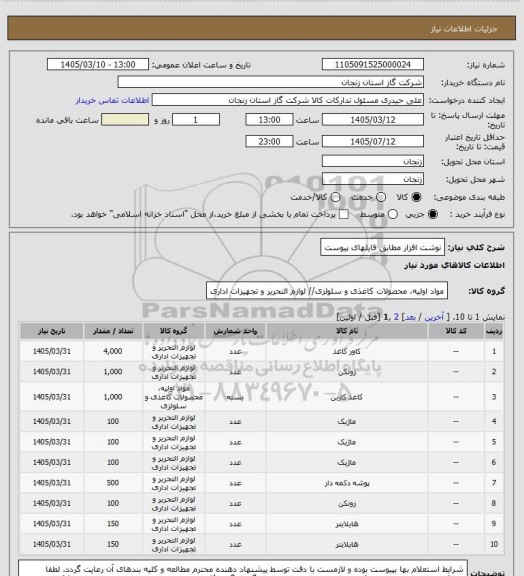Open results page 2
The height and width of the screenshot is (576, 524).
coord(396,317)
